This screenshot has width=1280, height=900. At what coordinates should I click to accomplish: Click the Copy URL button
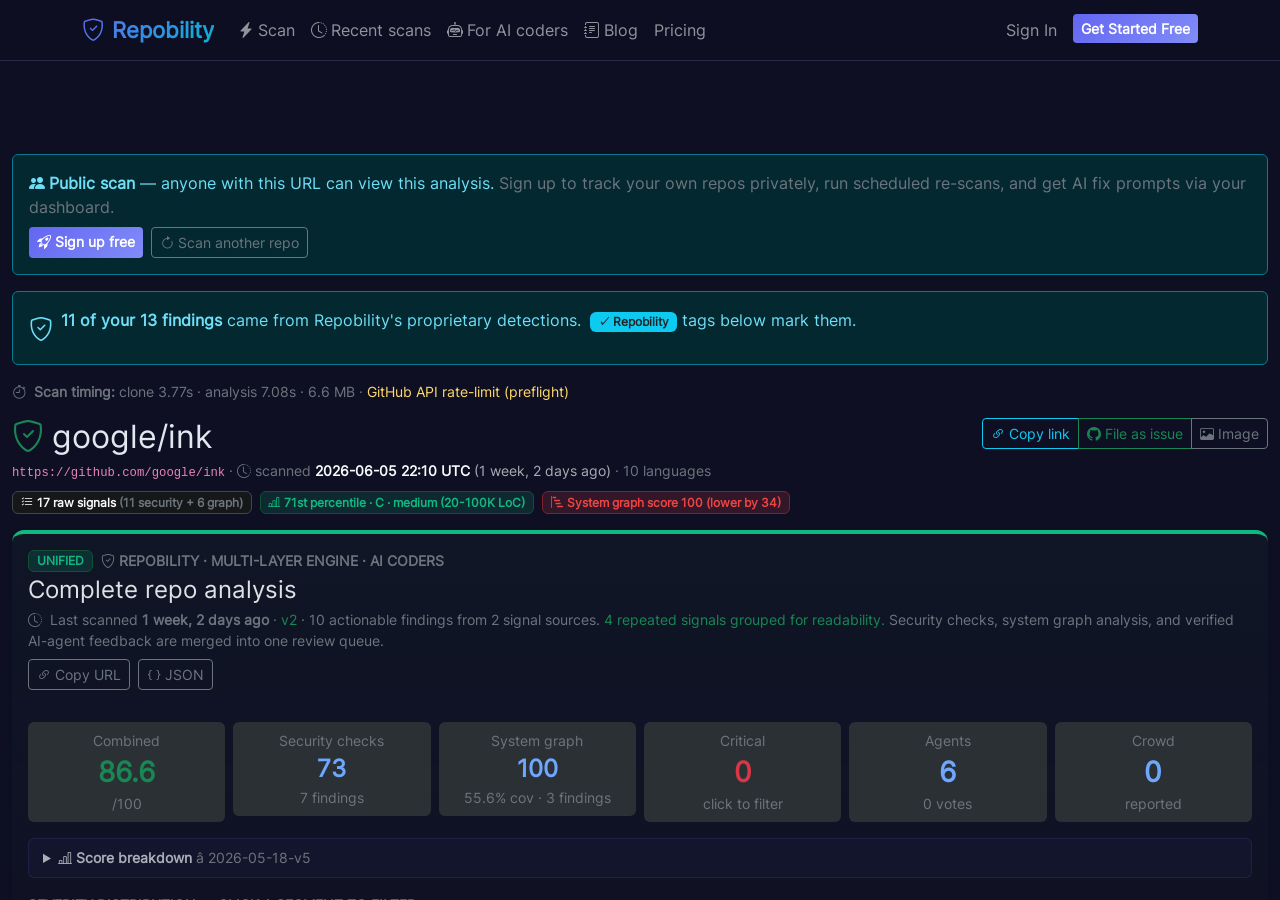click(x=79, y=674)
